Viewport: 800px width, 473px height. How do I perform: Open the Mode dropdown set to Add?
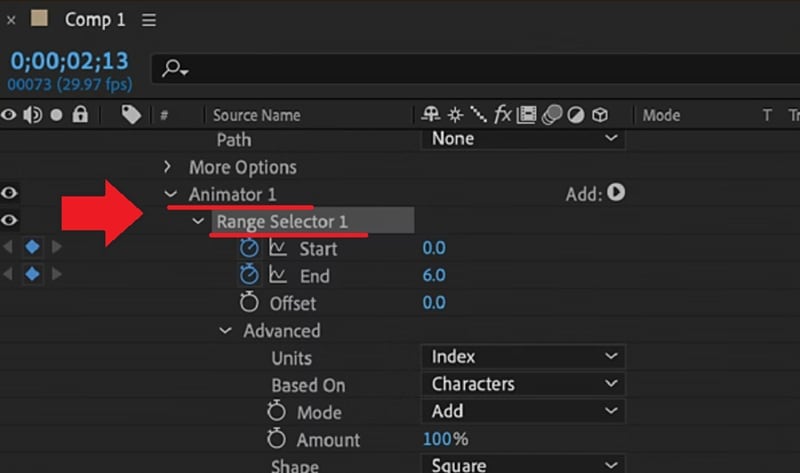coord(523,411)
